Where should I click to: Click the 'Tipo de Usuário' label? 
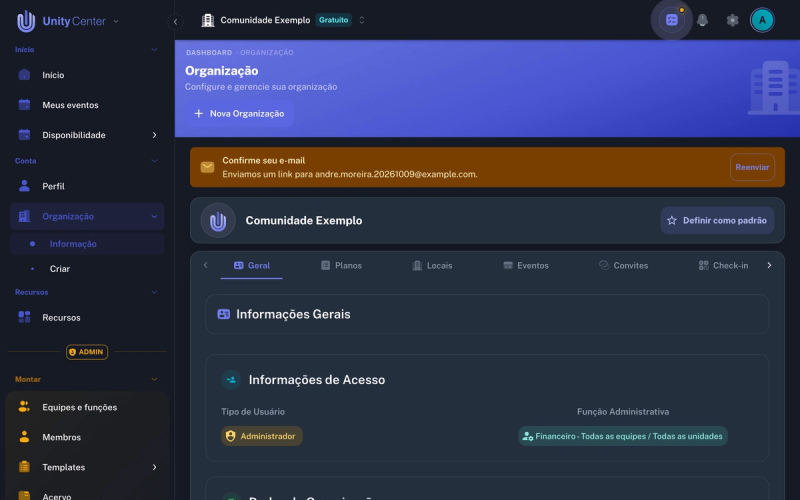tap(253, 412)
